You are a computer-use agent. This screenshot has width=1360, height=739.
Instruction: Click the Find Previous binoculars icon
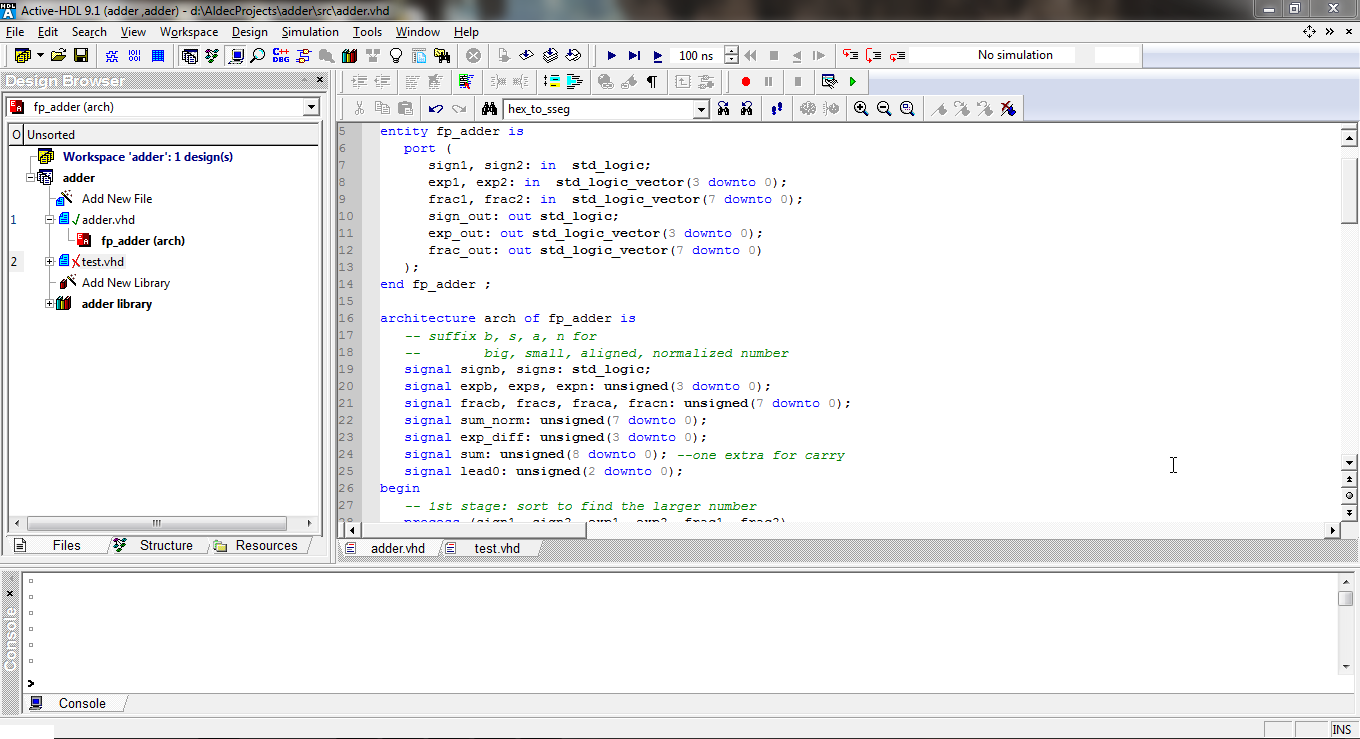click(x=746, y=108)
